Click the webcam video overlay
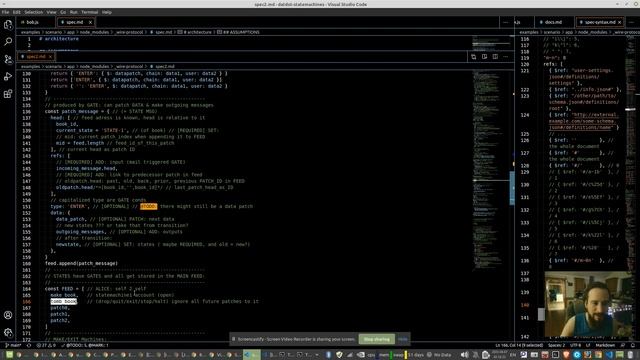 click(588, 304)
